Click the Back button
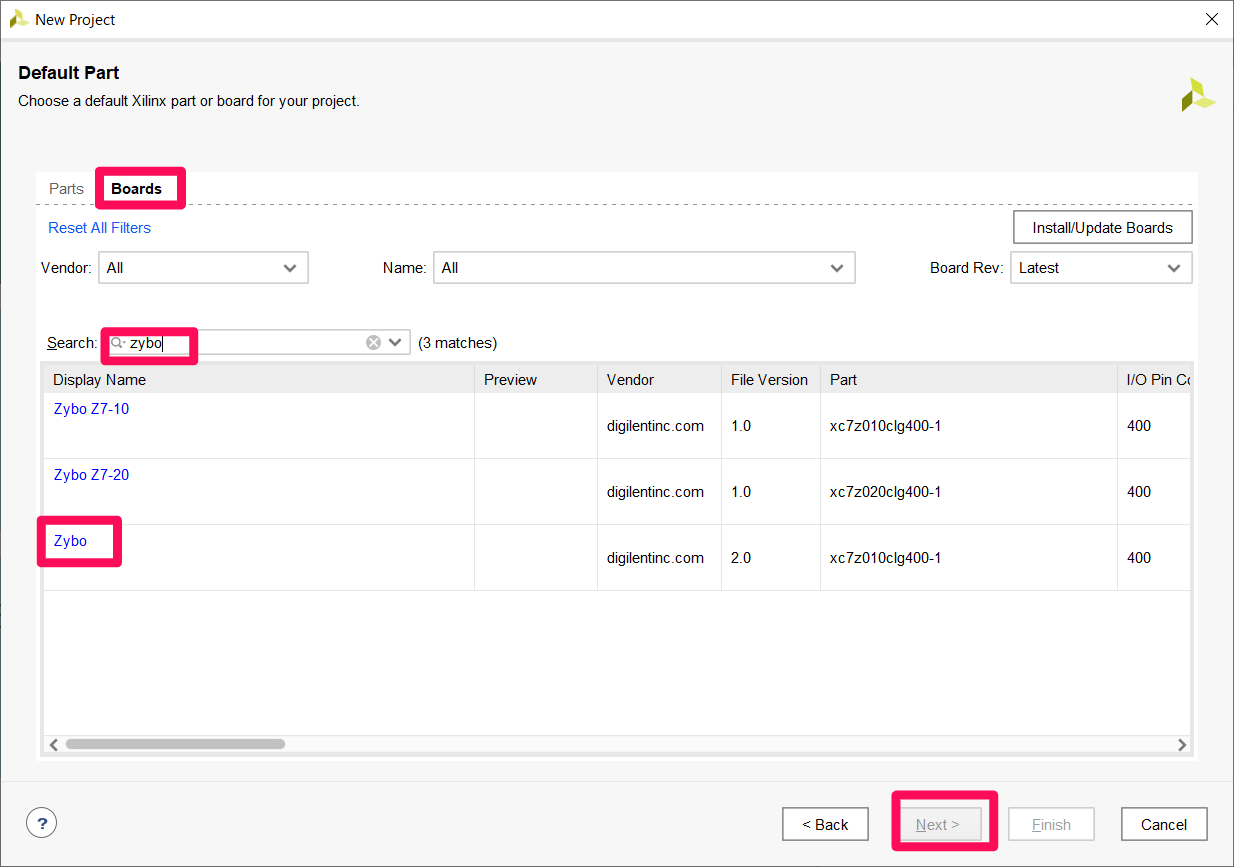1234x867 pixels. (825, 824)
